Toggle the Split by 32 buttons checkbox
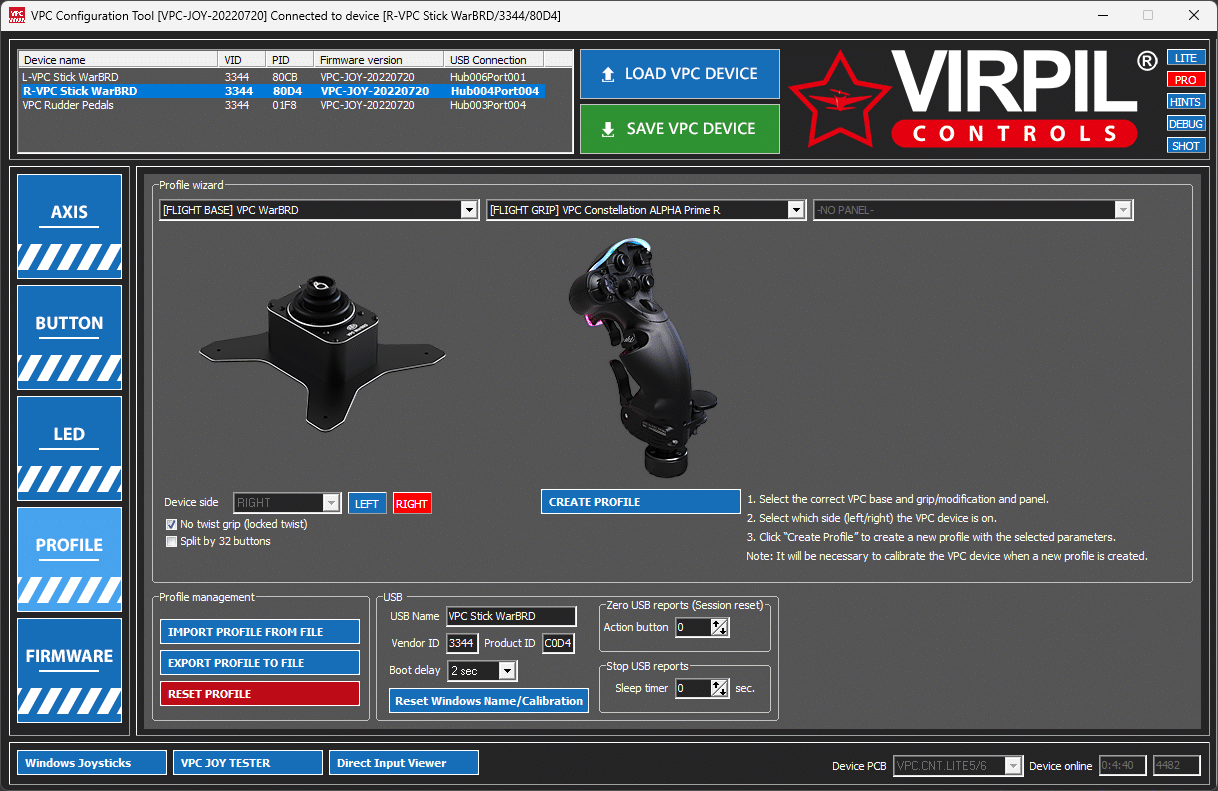This screenshot has width=1218, height=791. click(x=171, y=541)
